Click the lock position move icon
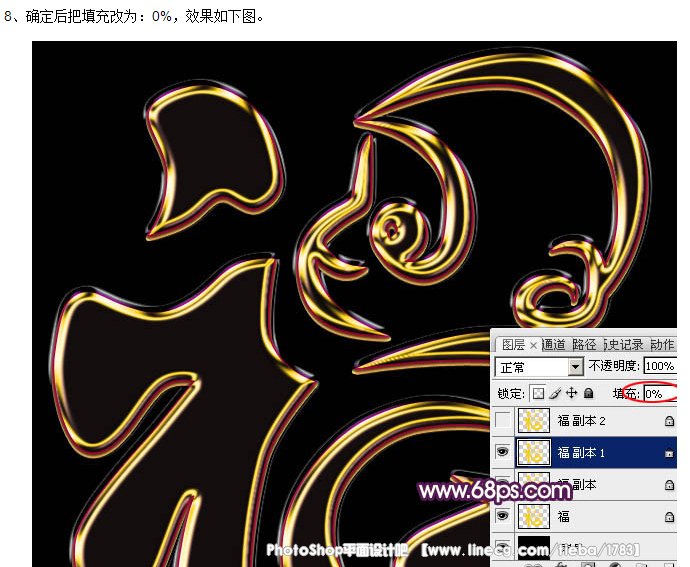 [x=572, y=394]
